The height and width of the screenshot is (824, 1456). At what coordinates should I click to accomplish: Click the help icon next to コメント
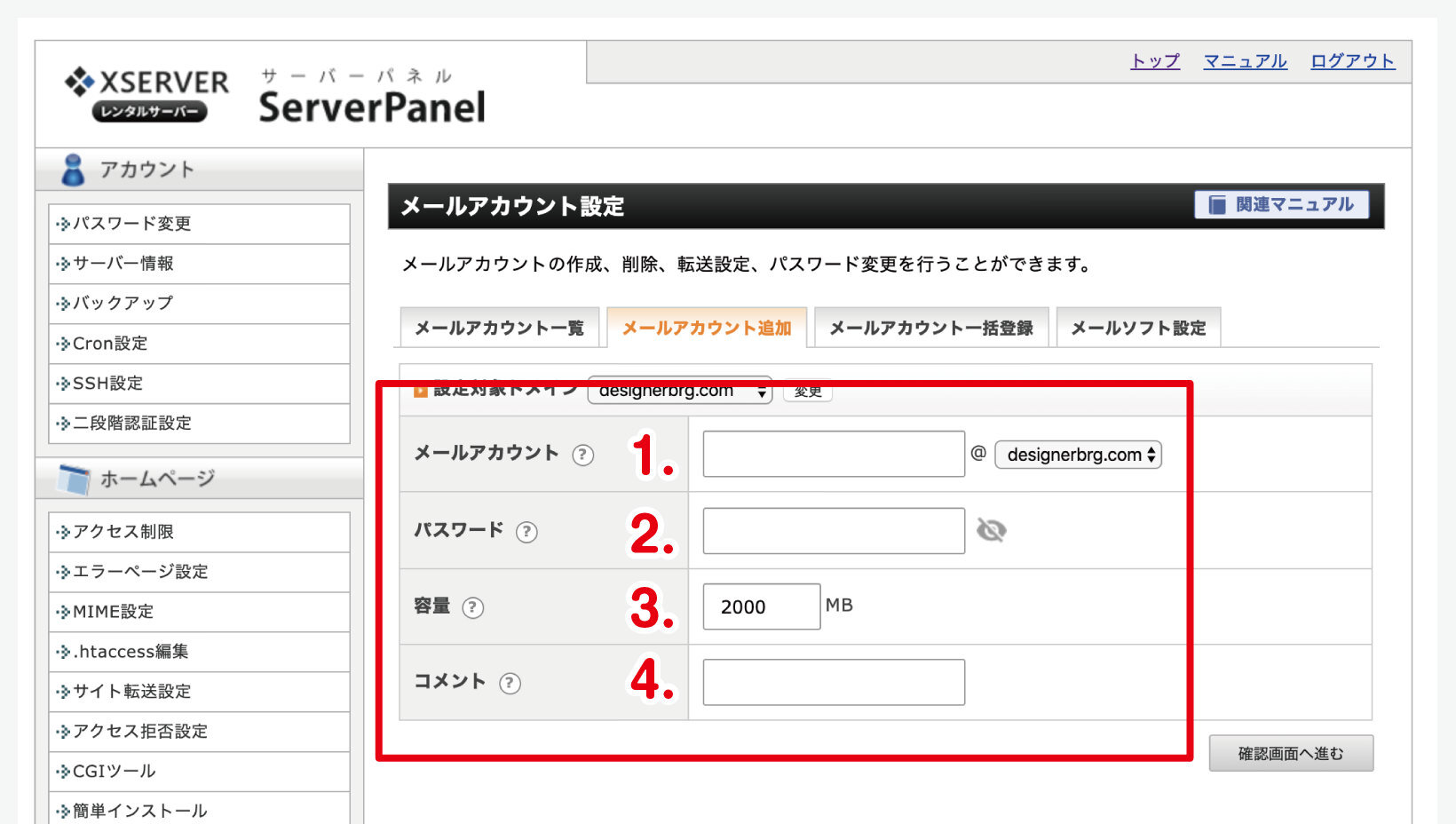510,683
